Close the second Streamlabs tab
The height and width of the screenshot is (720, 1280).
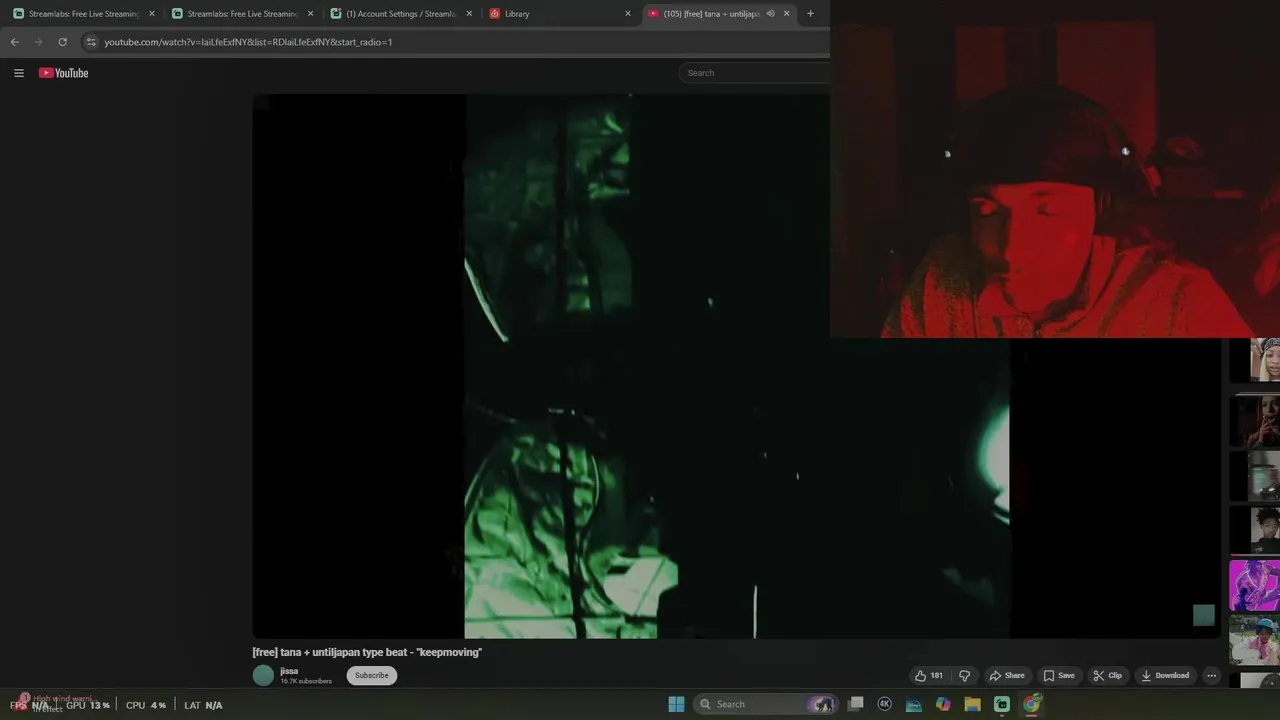point(311,14)
